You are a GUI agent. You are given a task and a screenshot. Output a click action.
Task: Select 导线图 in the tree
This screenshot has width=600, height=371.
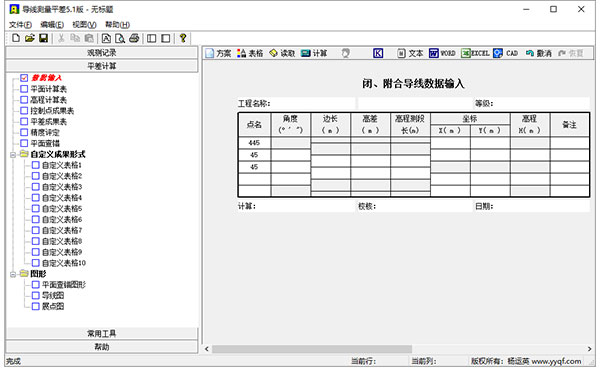click(53, 296)
